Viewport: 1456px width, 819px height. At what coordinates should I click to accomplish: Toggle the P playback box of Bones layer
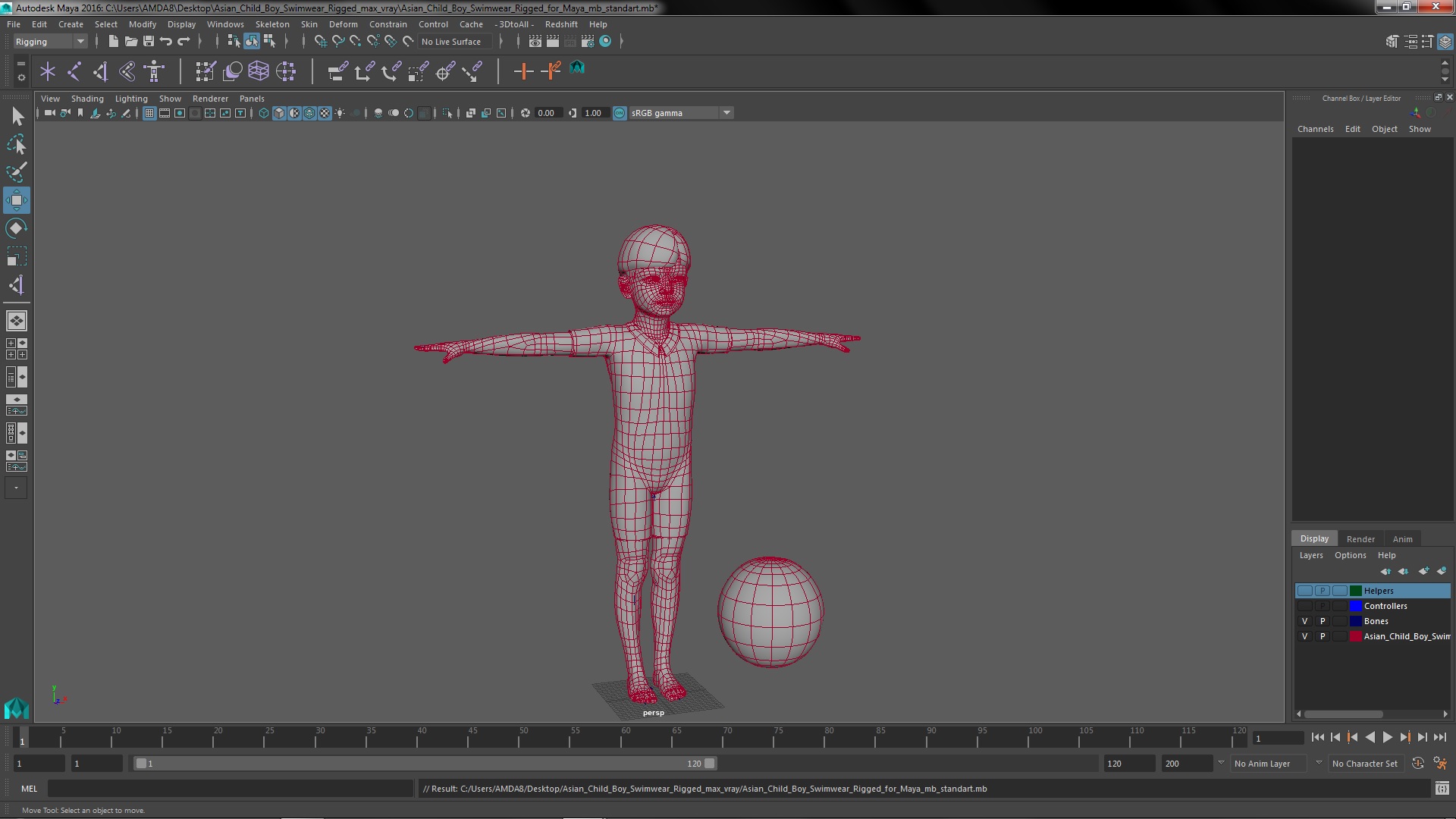[x=1323, y=621]
